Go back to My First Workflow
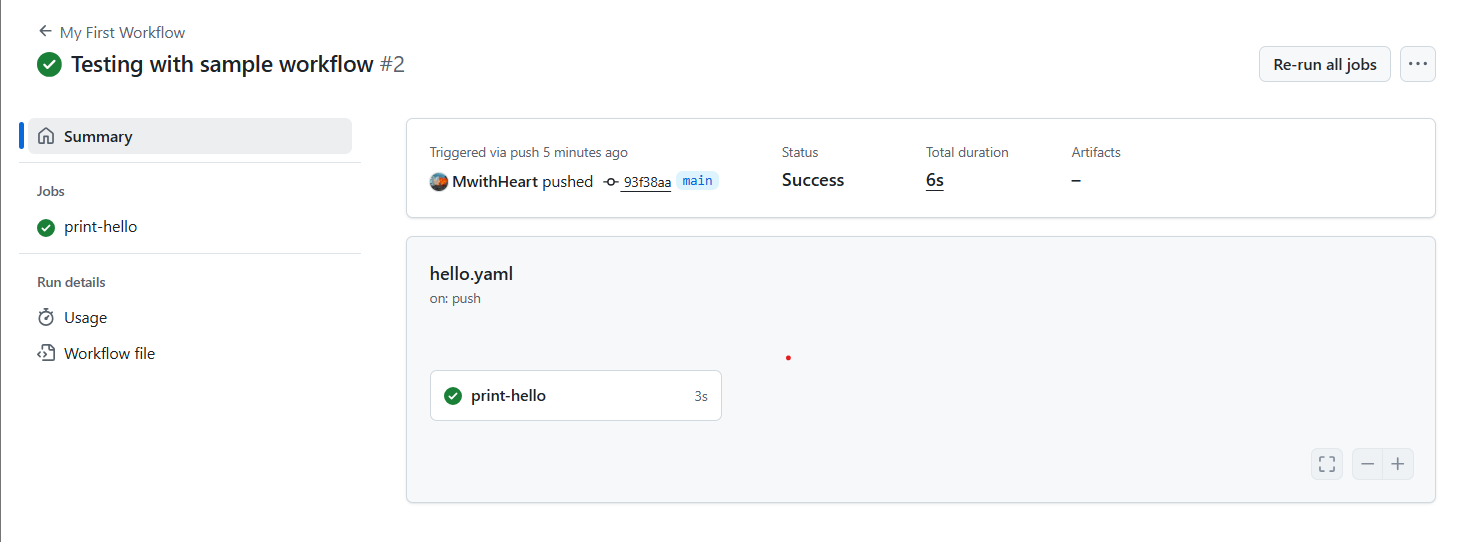This screenshot has width=1457, height=542. tap(122, 32)
